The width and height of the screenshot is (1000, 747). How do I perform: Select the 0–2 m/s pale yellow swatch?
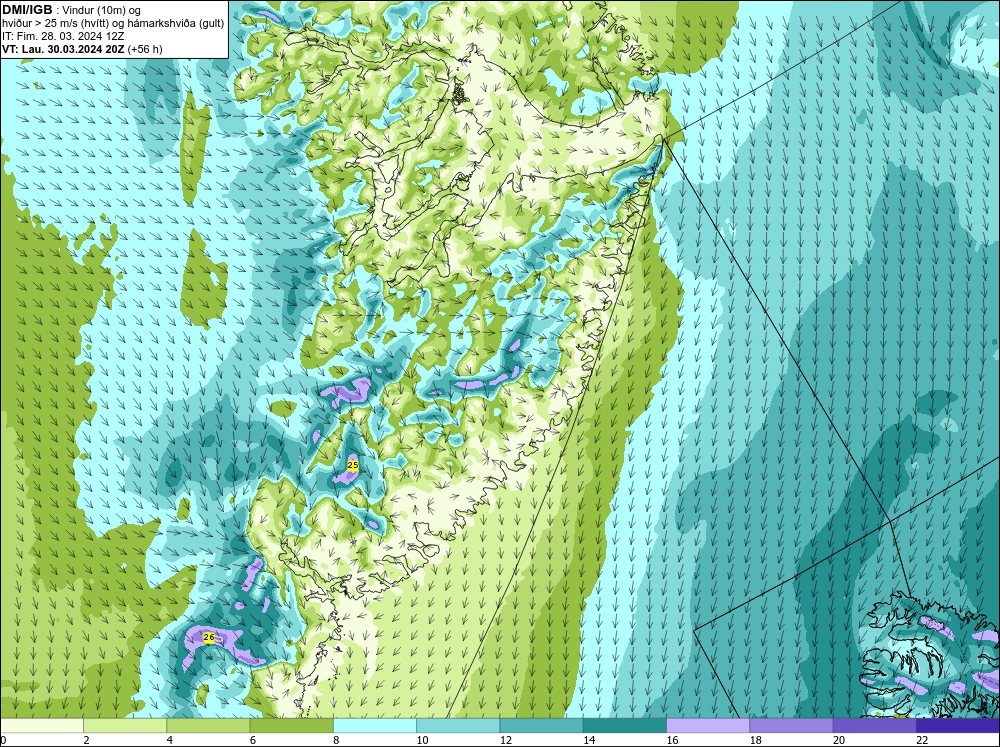(41, 726)
